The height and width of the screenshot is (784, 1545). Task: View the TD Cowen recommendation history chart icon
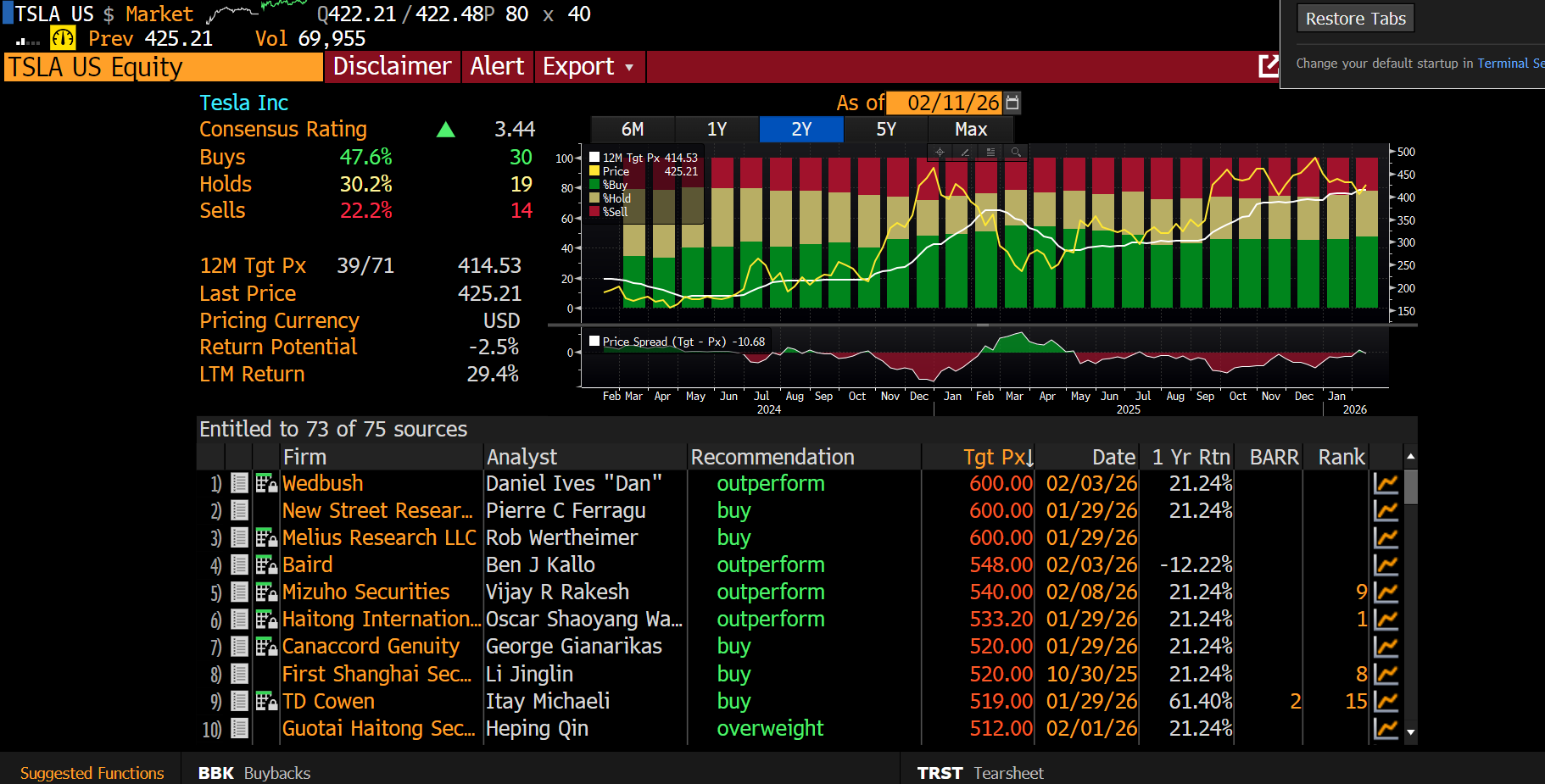[x=1386, y=701]
